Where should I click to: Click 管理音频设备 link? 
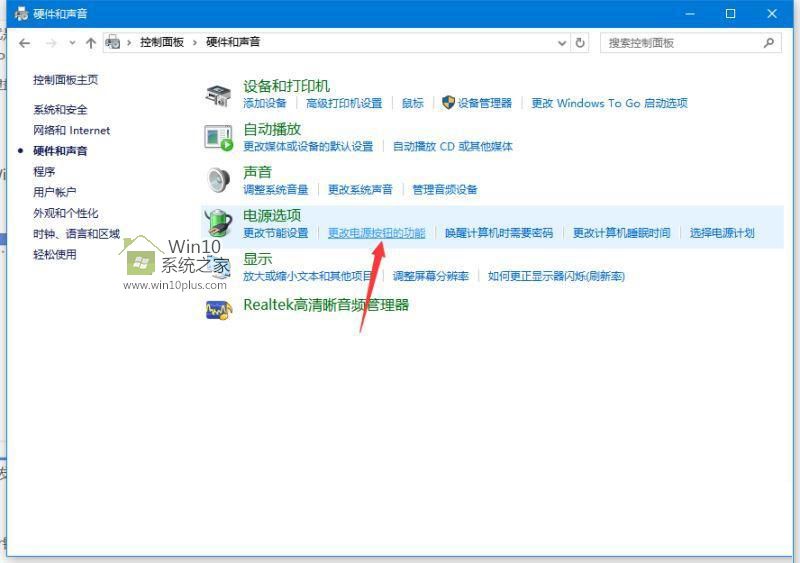pos(444,190)
